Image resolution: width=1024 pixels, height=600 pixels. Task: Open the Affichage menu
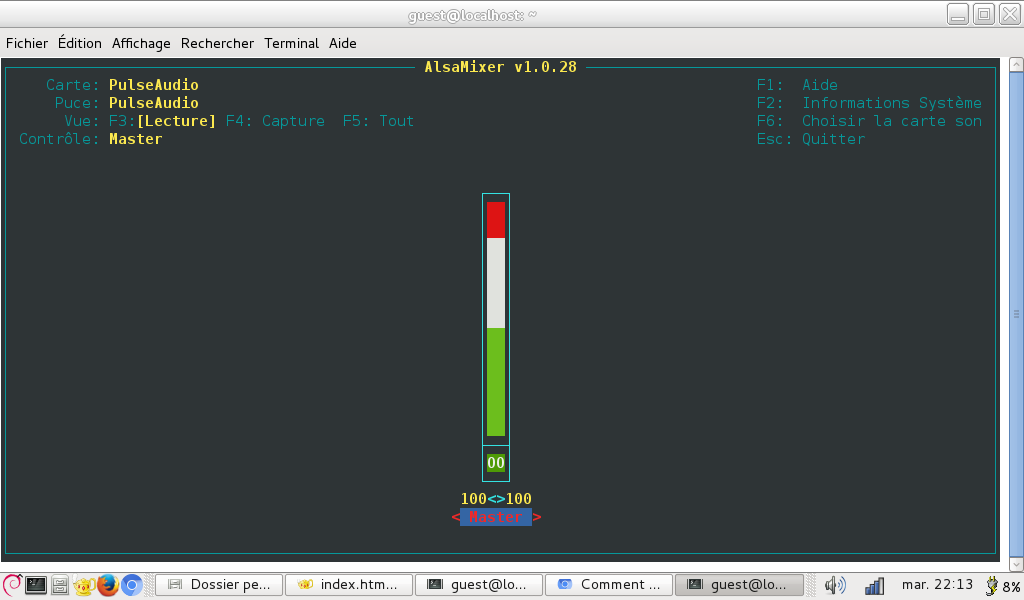[x=141, y=43]
